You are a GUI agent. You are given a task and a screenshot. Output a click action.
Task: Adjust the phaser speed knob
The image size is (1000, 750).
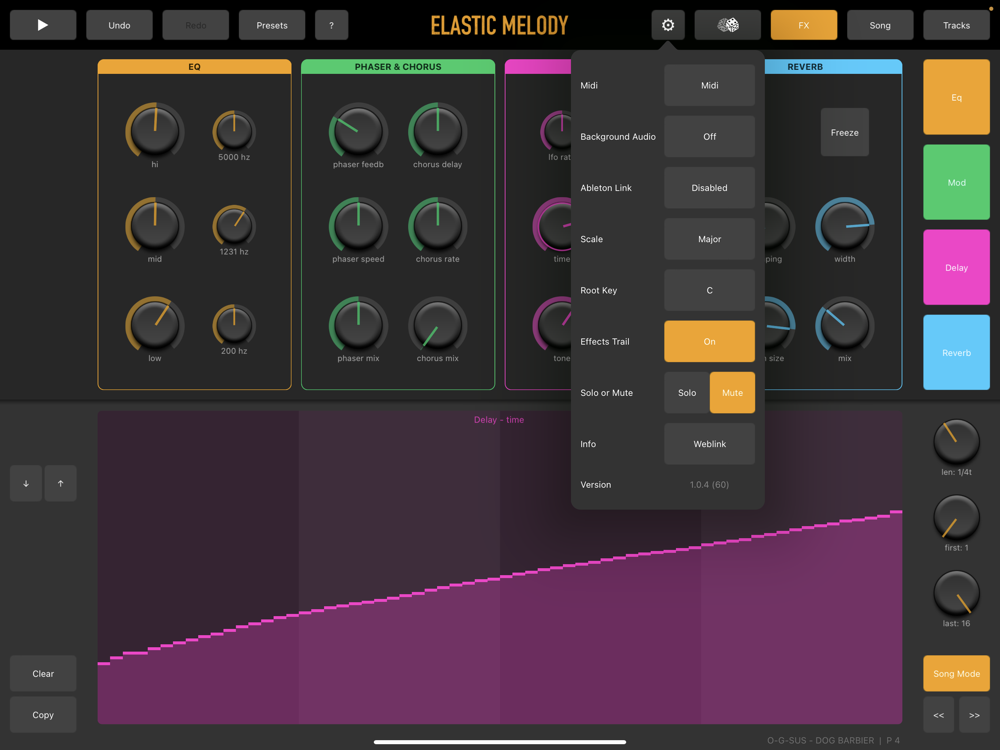(x=358, y=225)
